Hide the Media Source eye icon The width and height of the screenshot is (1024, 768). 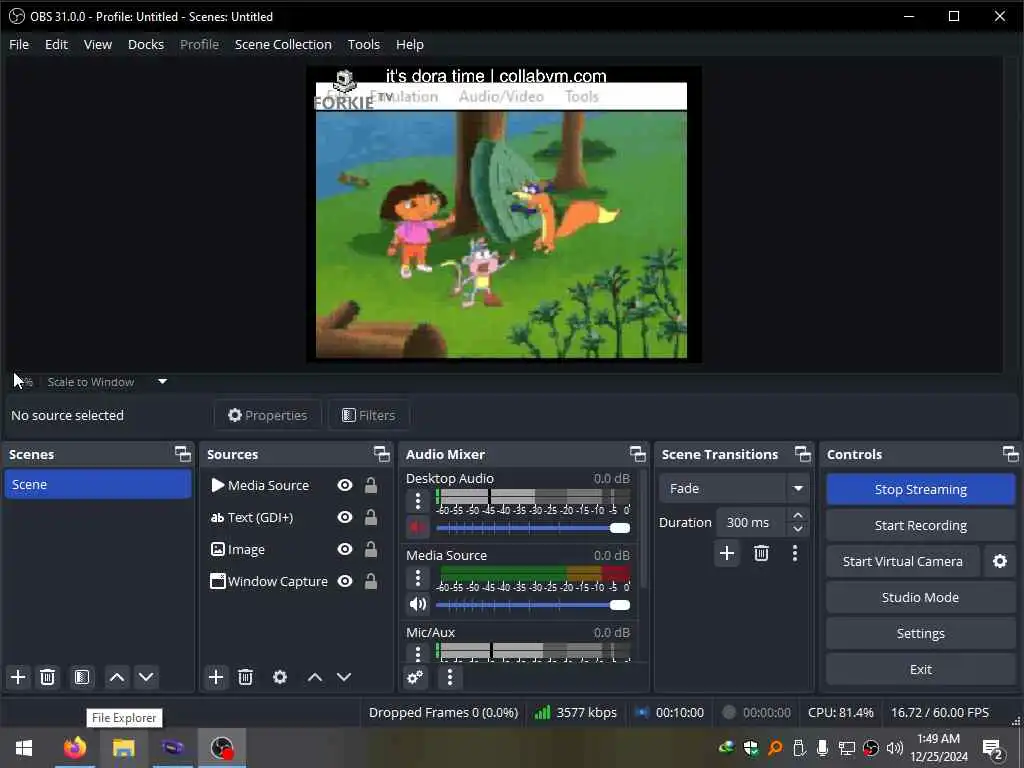click(x=345, y=485)
